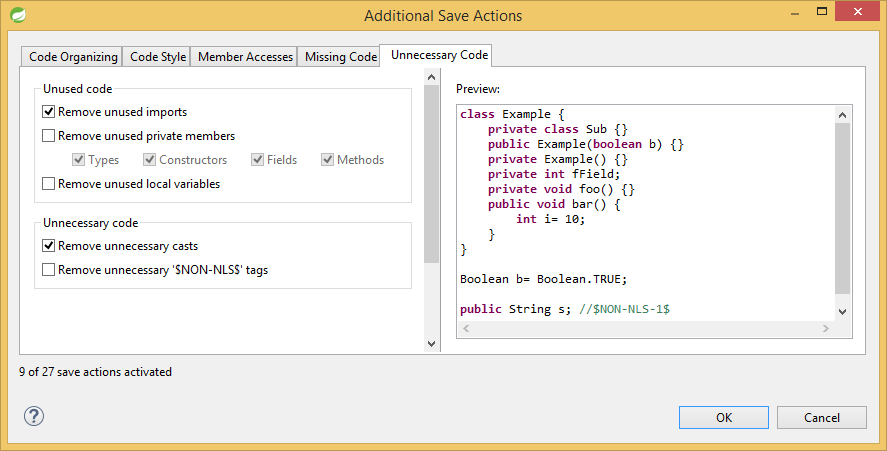Click preview horizontal scroll right arrow
Image resolution: width=887 pixels, height=451 pixels.
coord(826,328)
